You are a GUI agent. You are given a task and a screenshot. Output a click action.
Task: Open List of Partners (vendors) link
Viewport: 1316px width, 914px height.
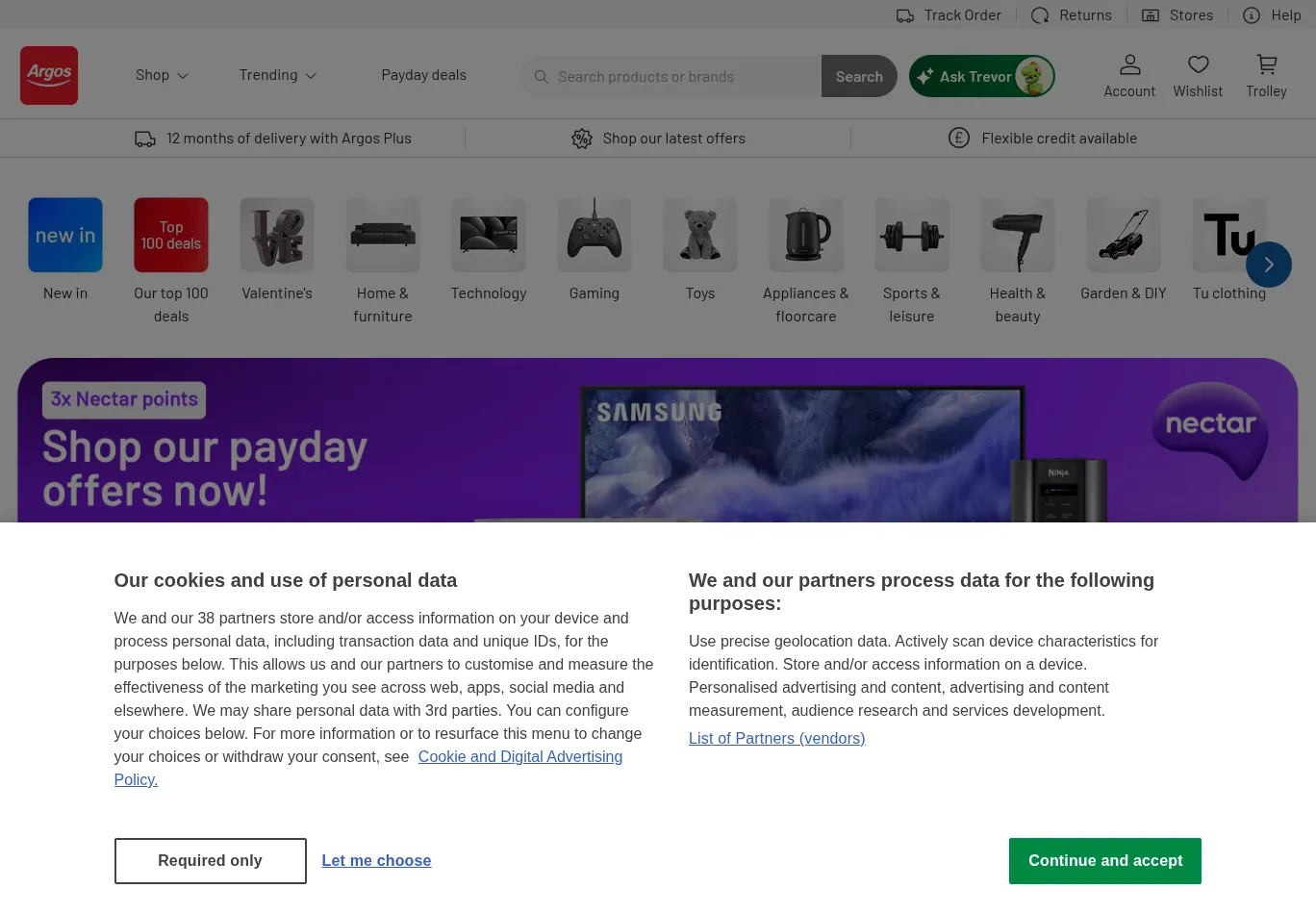(776, 739)
